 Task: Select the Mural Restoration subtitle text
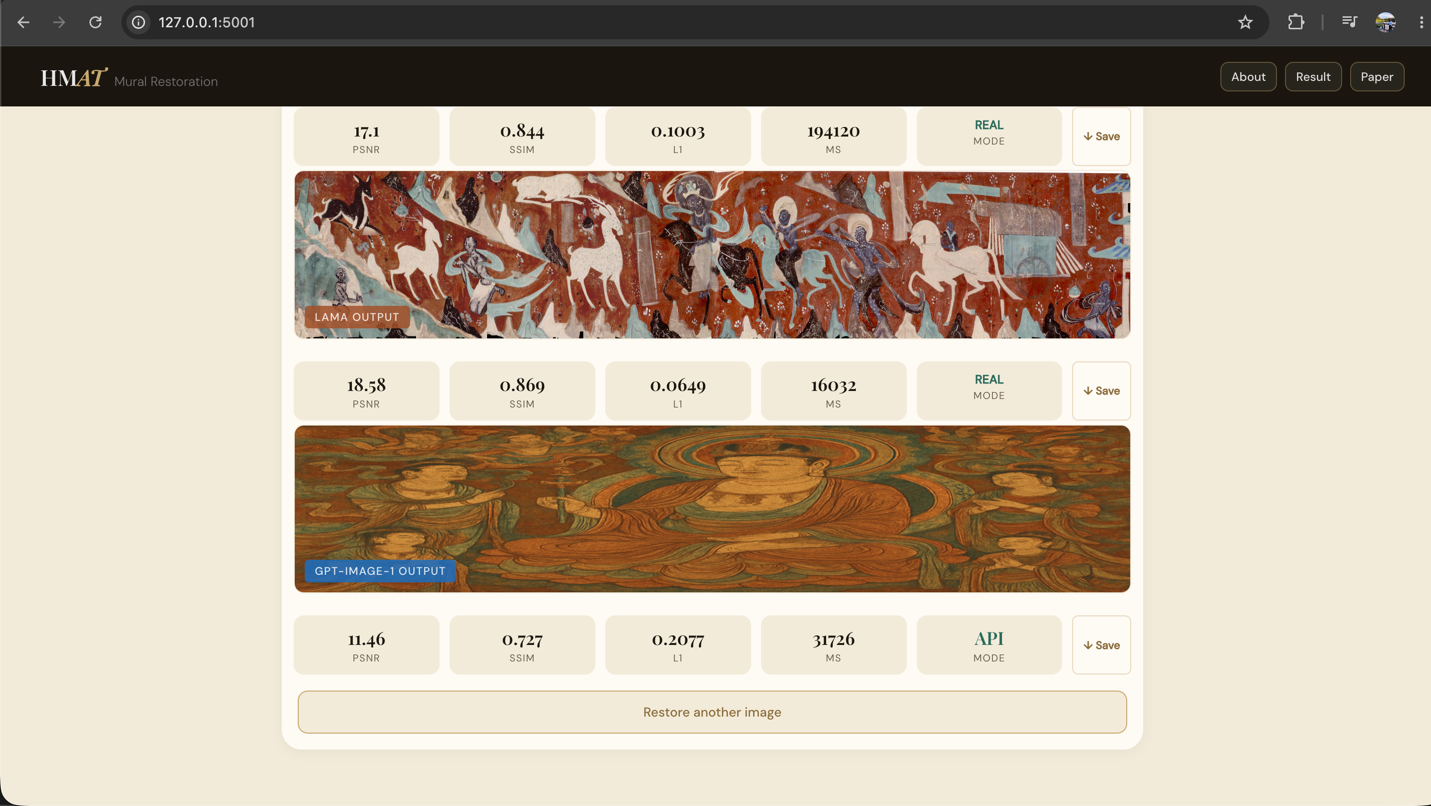coord(166,82)
